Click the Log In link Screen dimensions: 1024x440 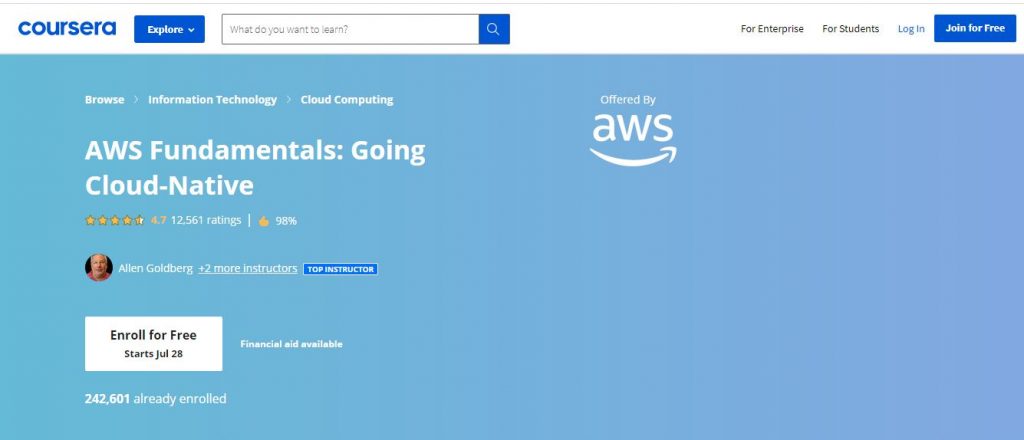(911, 29)
